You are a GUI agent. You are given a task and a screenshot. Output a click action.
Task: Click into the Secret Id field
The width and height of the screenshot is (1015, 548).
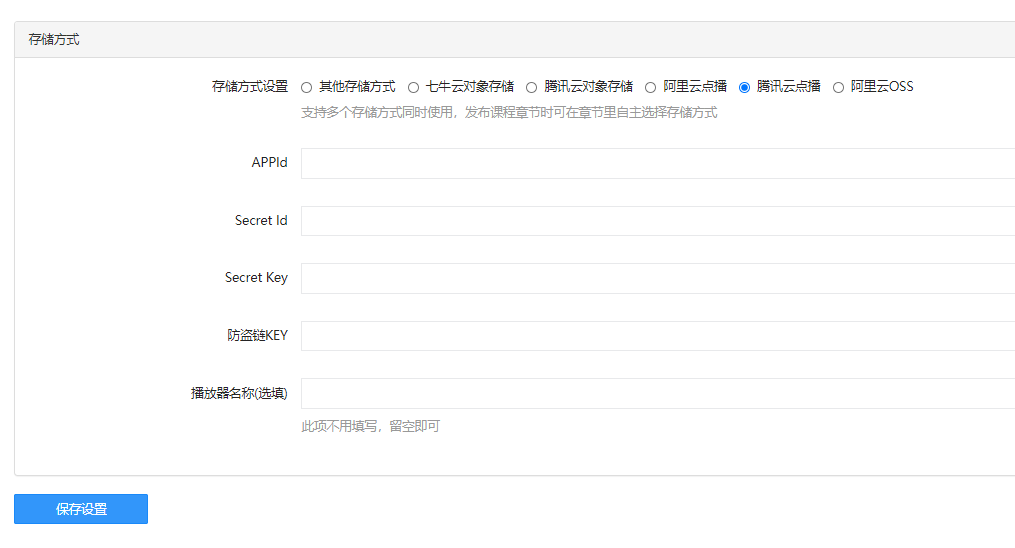[658, 221]
